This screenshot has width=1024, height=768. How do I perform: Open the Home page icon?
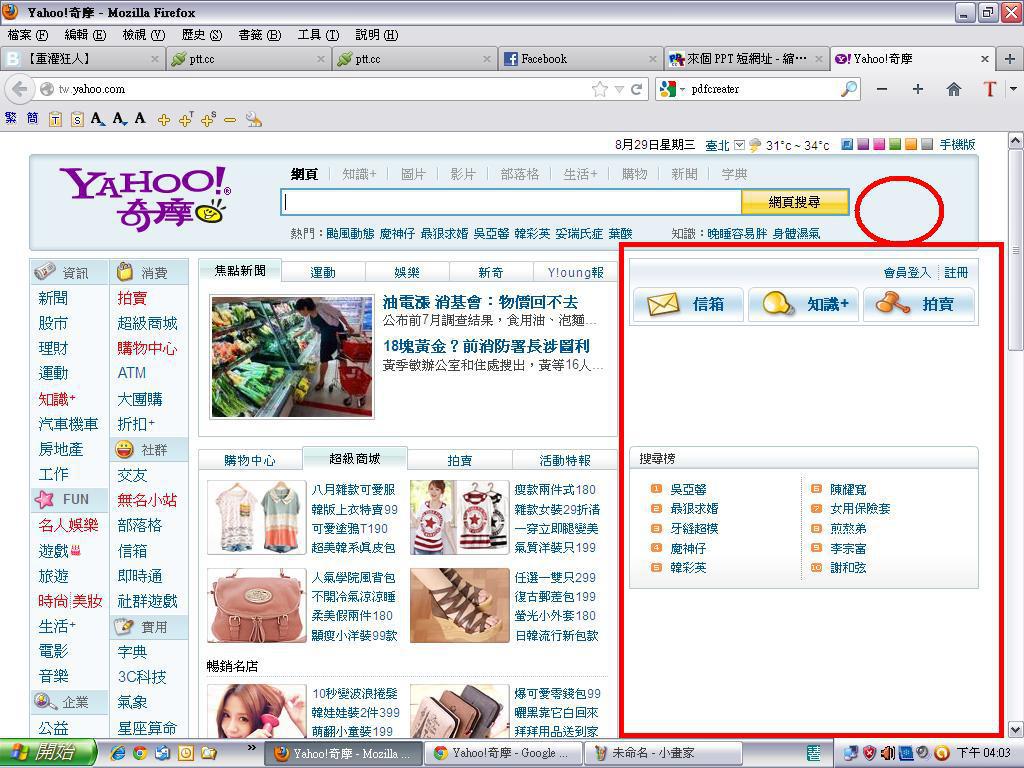click(x=953, y=89)
